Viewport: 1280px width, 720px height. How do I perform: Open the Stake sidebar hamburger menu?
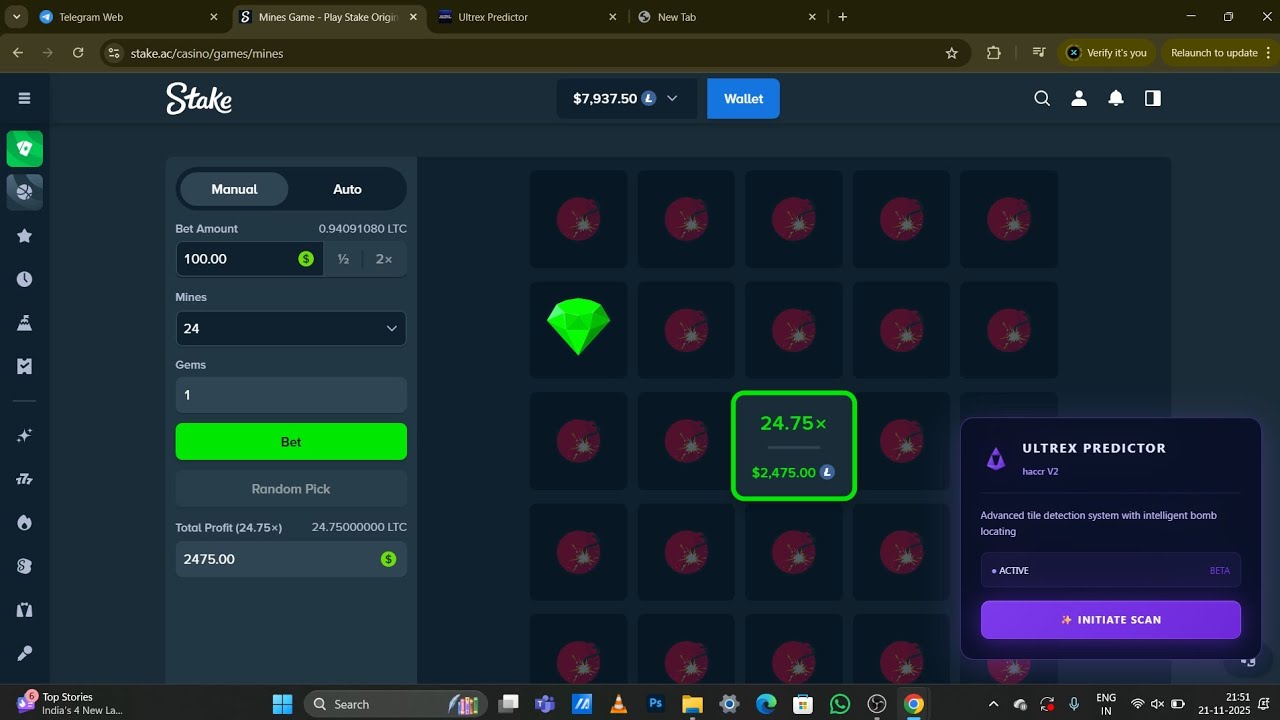tap(24, 98)
